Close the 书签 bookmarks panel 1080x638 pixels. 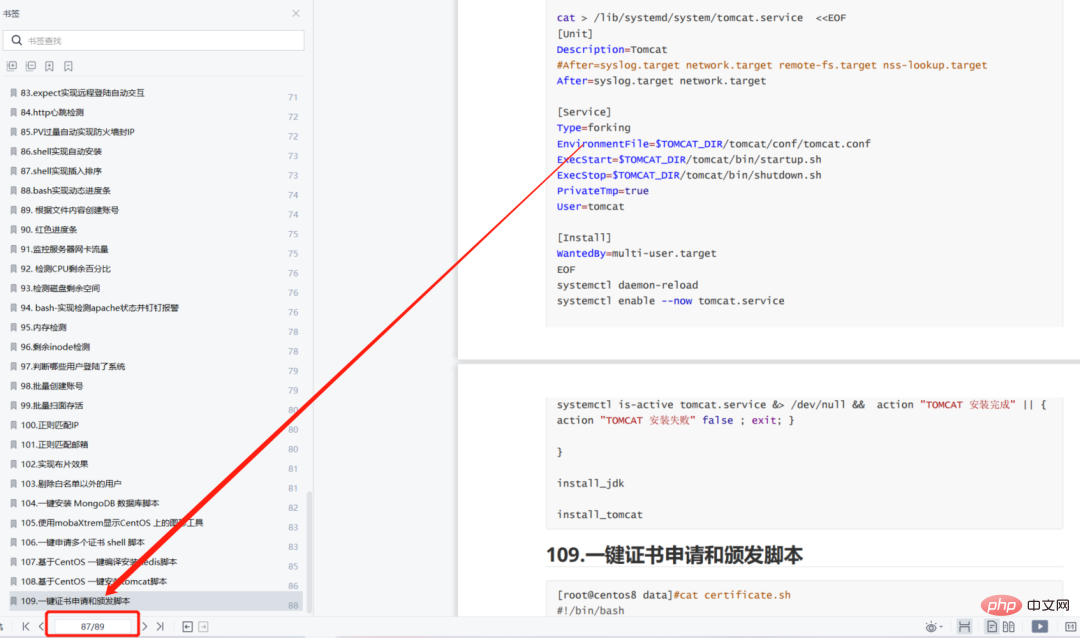coord(295,13)
